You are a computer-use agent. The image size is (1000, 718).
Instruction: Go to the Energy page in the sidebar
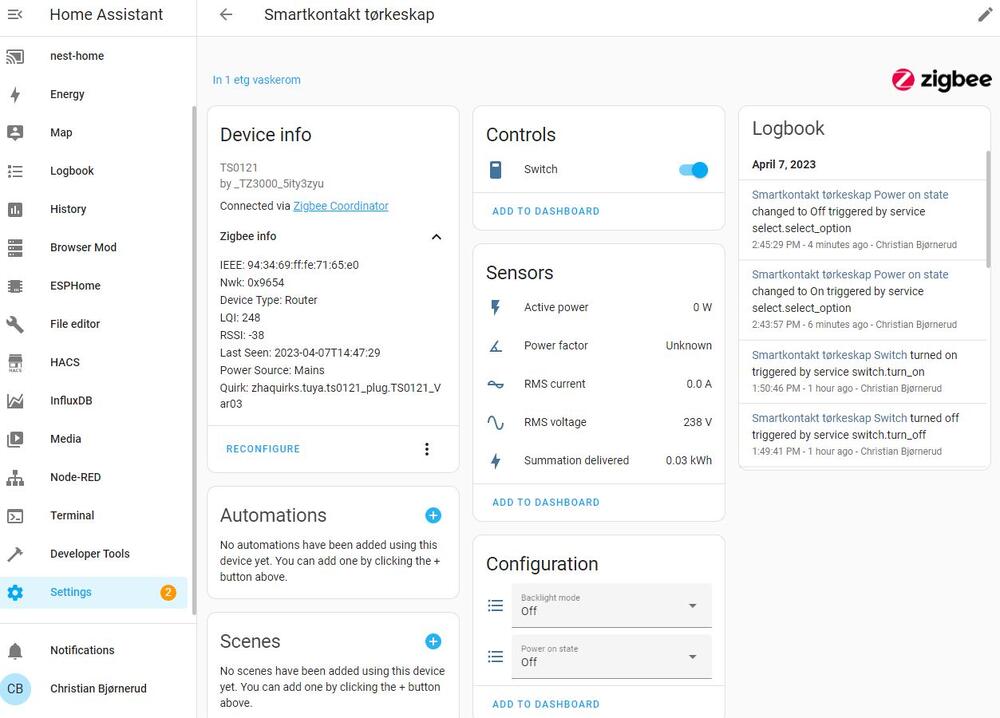pos(67,95)
